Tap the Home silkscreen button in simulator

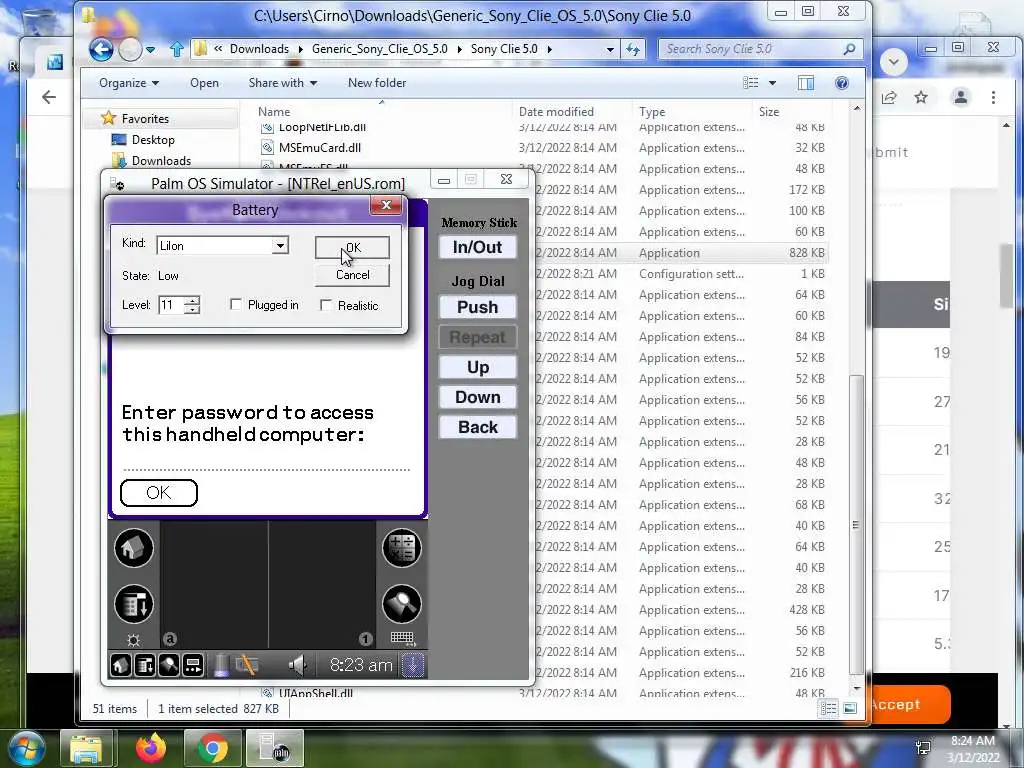(134, 548)
